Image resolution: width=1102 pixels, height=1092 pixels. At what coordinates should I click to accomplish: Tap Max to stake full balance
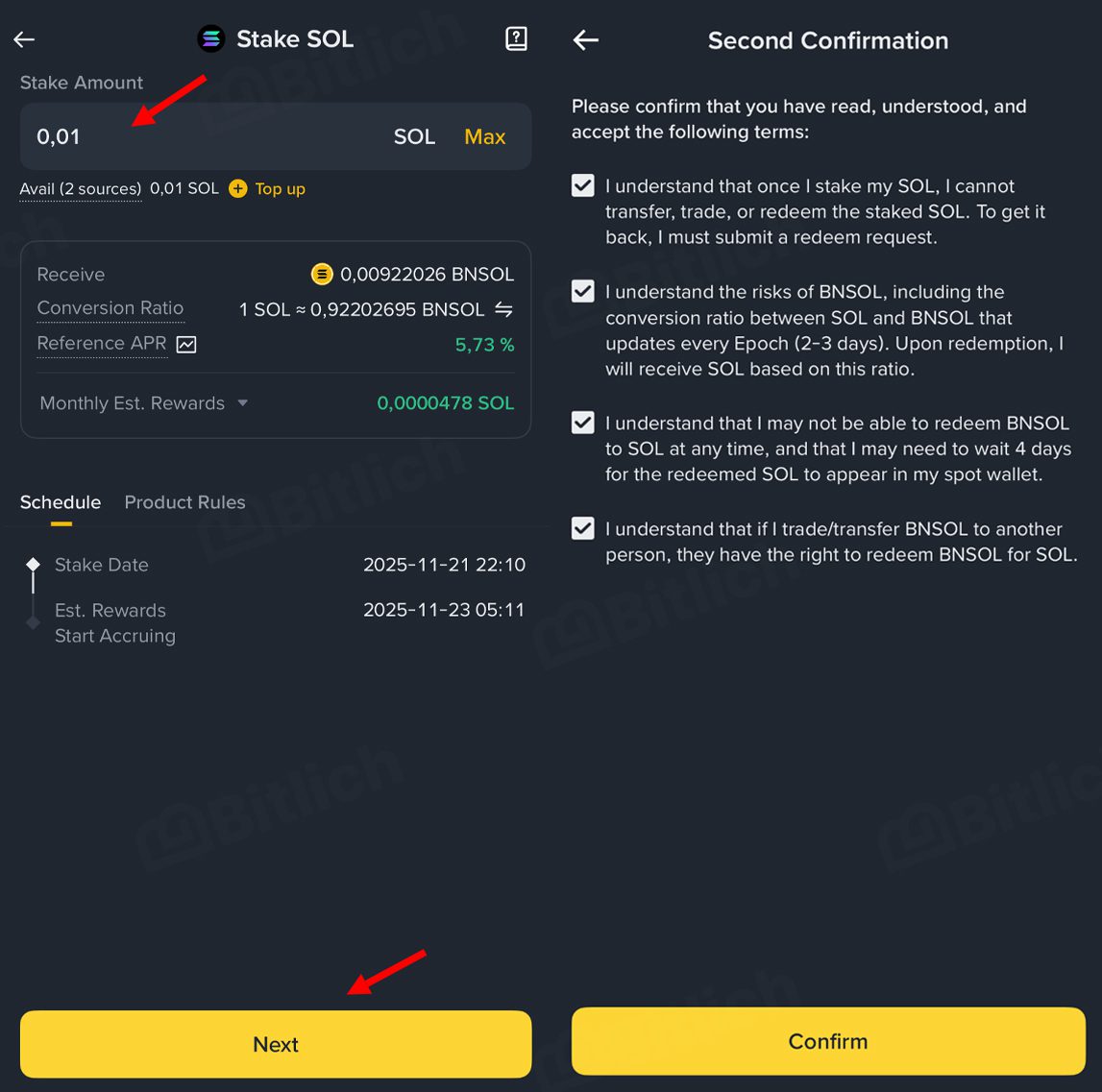[x=485, y=136]
